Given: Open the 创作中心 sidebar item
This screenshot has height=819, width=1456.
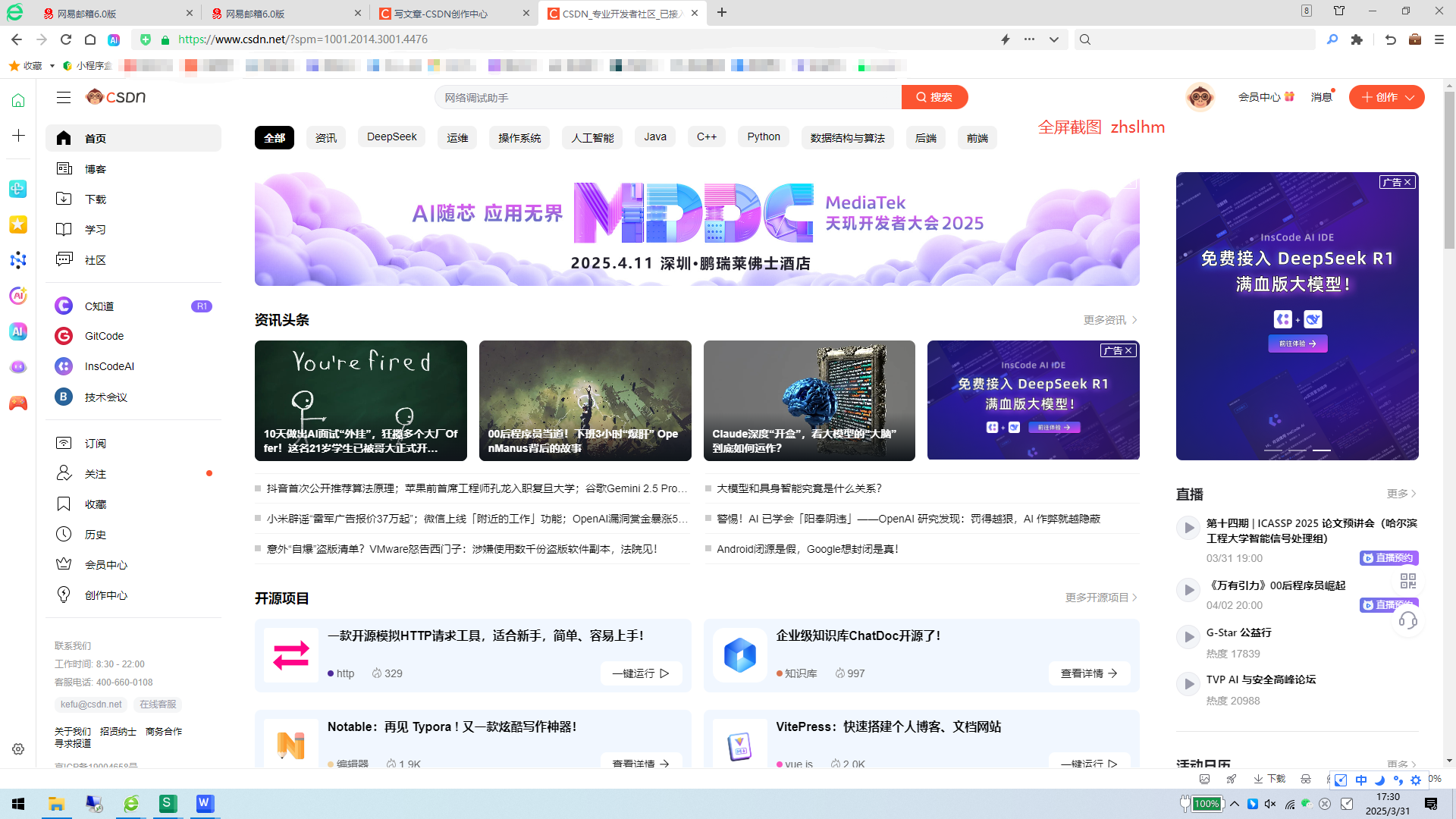Looking at the screenshot, I should (105, 595).
